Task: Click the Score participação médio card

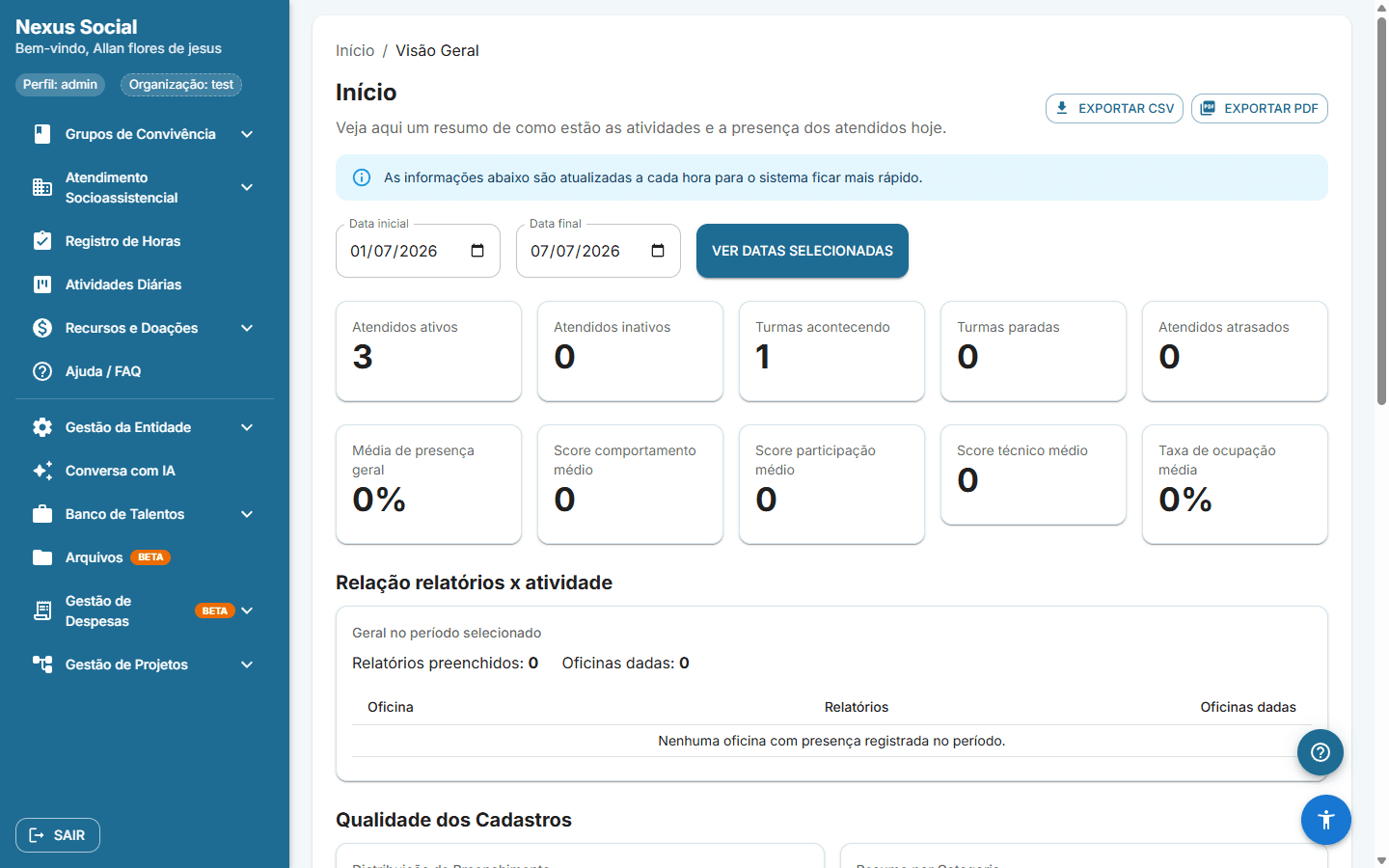Action: point(831,484)
